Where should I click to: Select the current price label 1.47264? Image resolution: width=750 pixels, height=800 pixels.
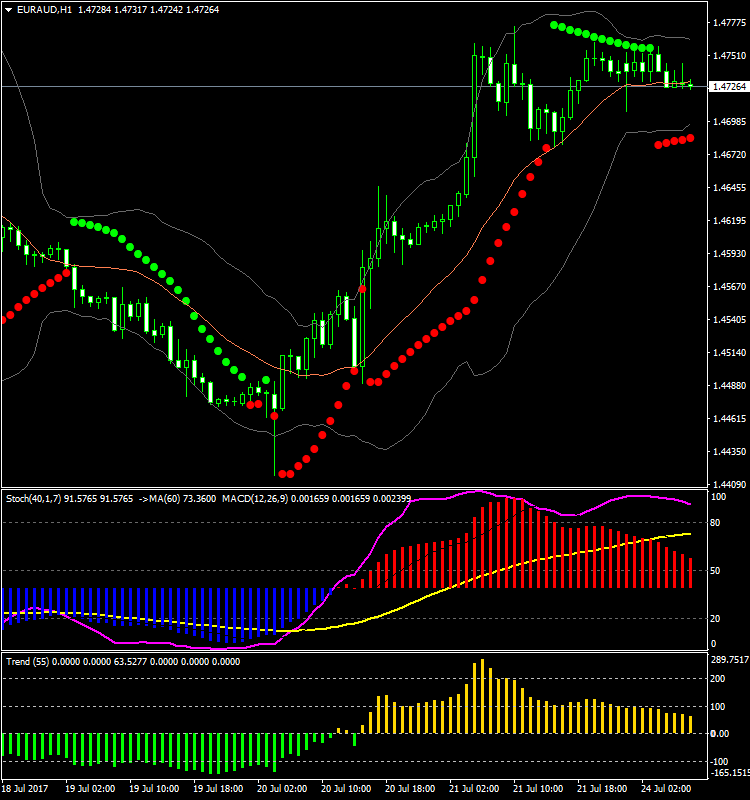[x=729, y=87]
